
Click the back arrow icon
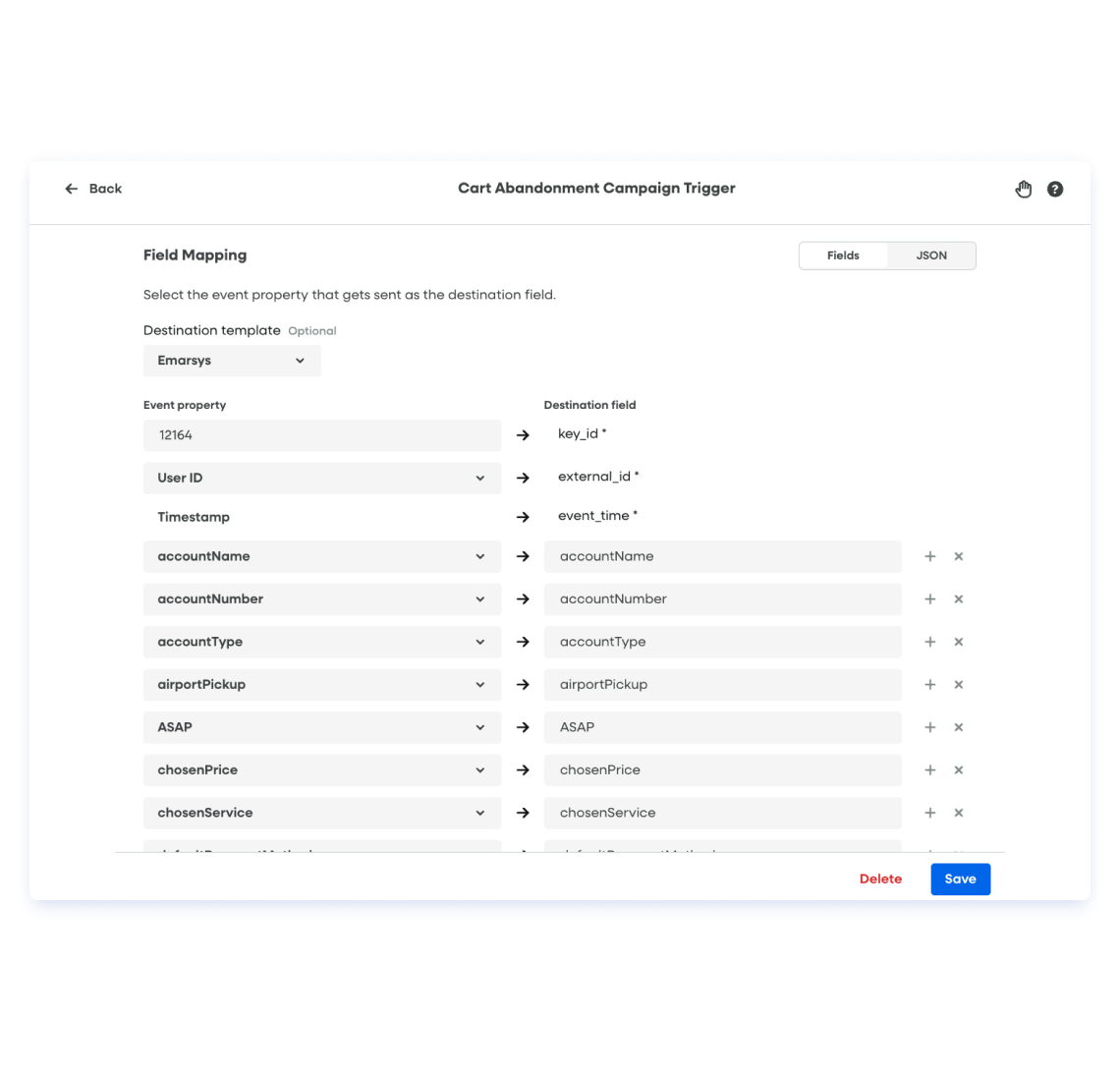pos(70,189)
